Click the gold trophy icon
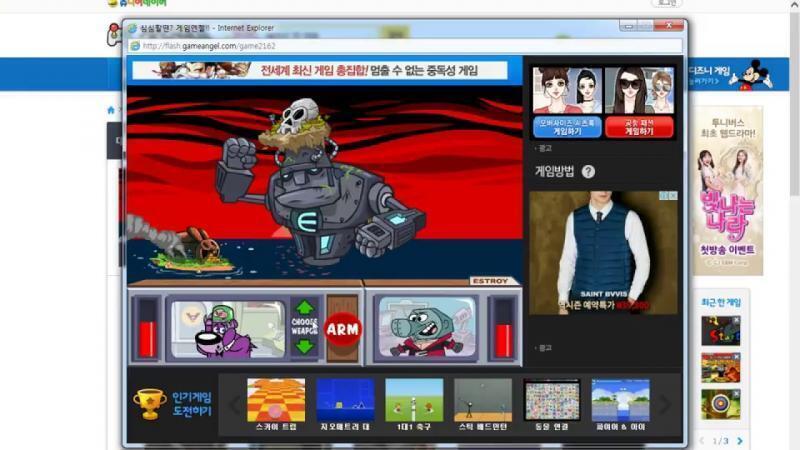 (x=149, y=404)
